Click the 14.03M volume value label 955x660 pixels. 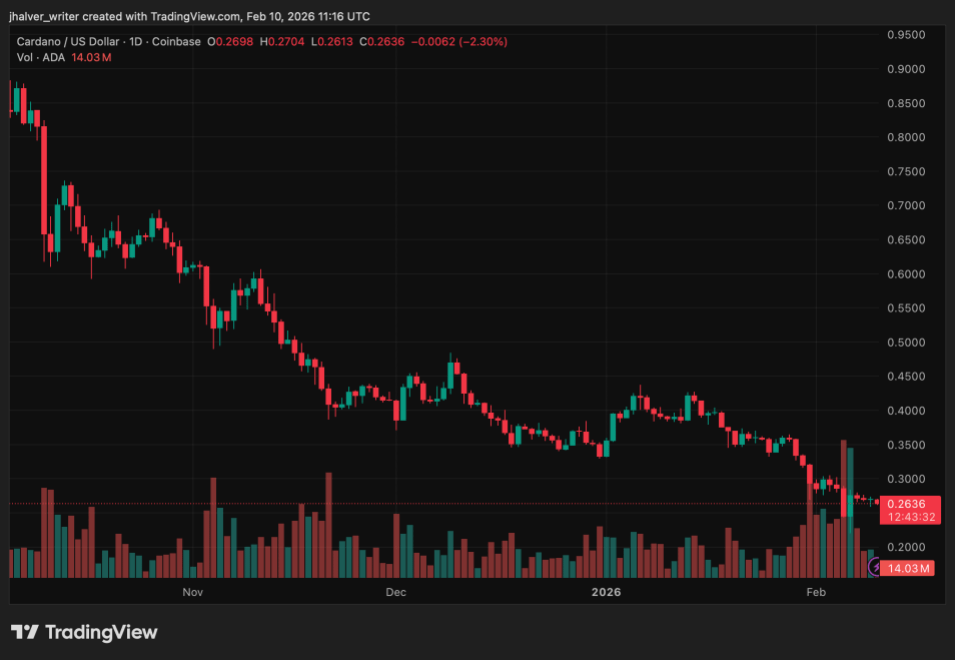click(908, 567)
